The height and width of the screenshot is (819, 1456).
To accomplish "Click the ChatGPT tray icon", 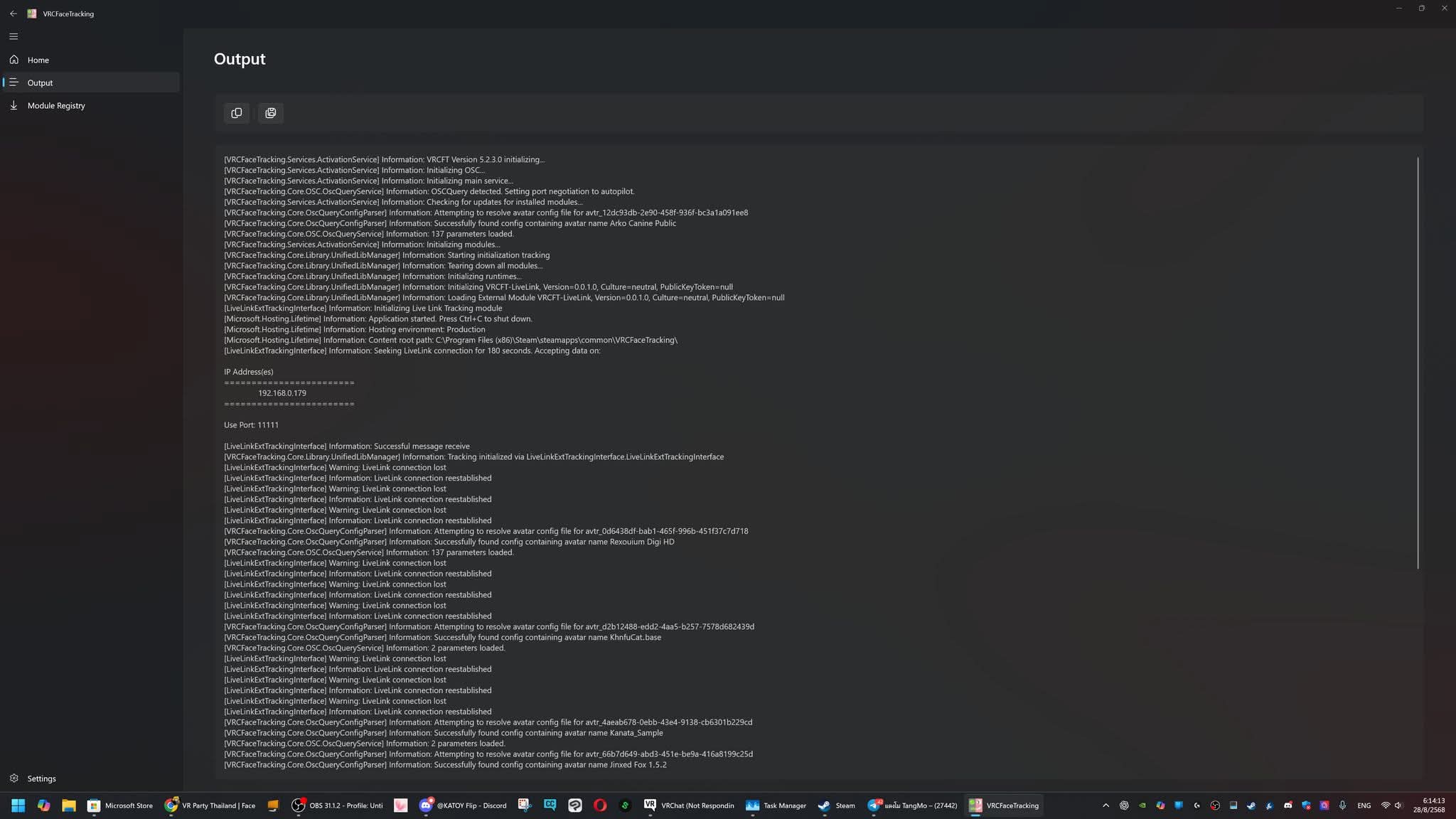I will point(1124,805).
